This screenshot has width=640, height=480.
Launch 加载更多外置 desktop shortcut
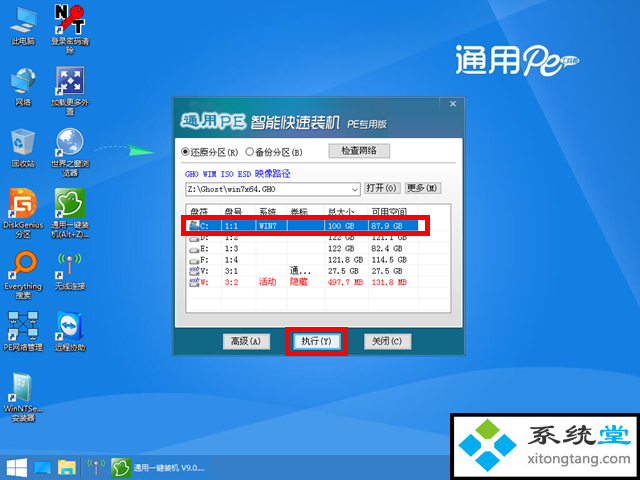pos(70,91)
